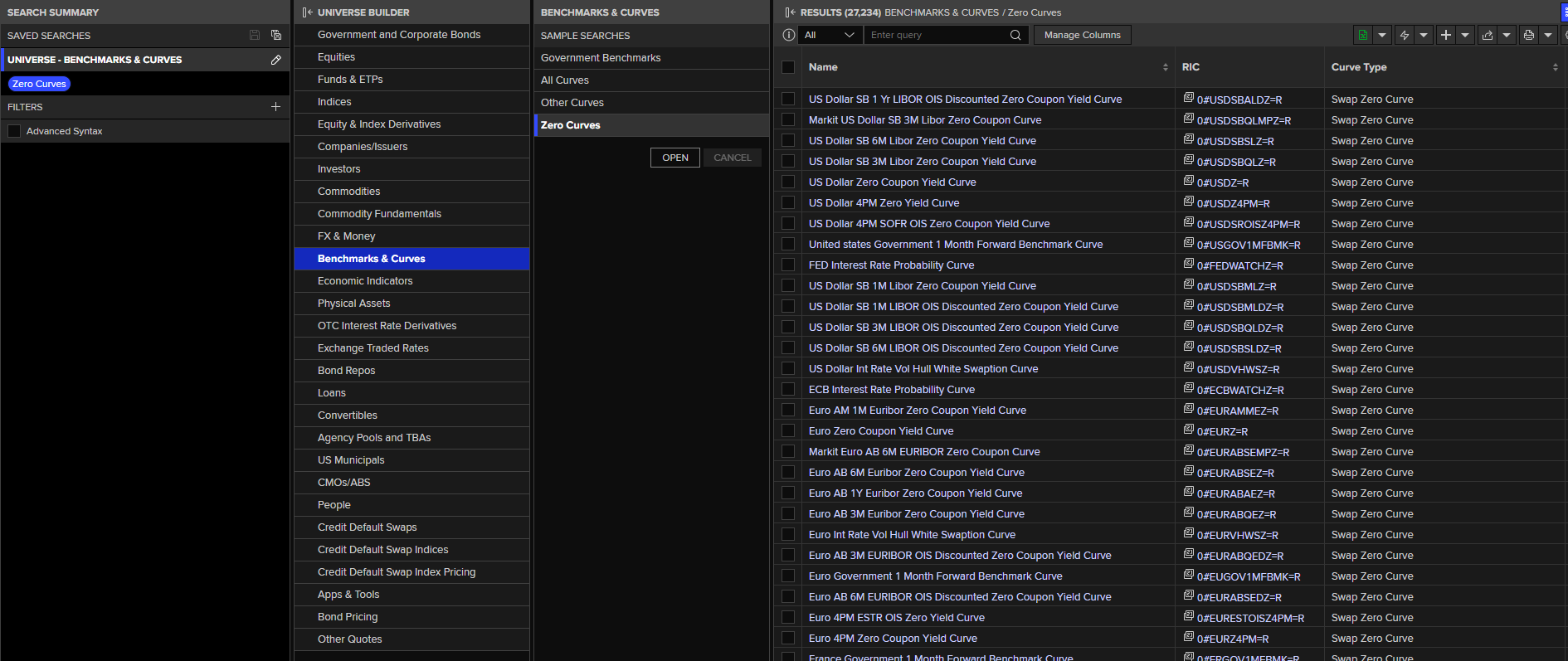
Task: Expand the print options dropdown arrow
Action: 1548,35
